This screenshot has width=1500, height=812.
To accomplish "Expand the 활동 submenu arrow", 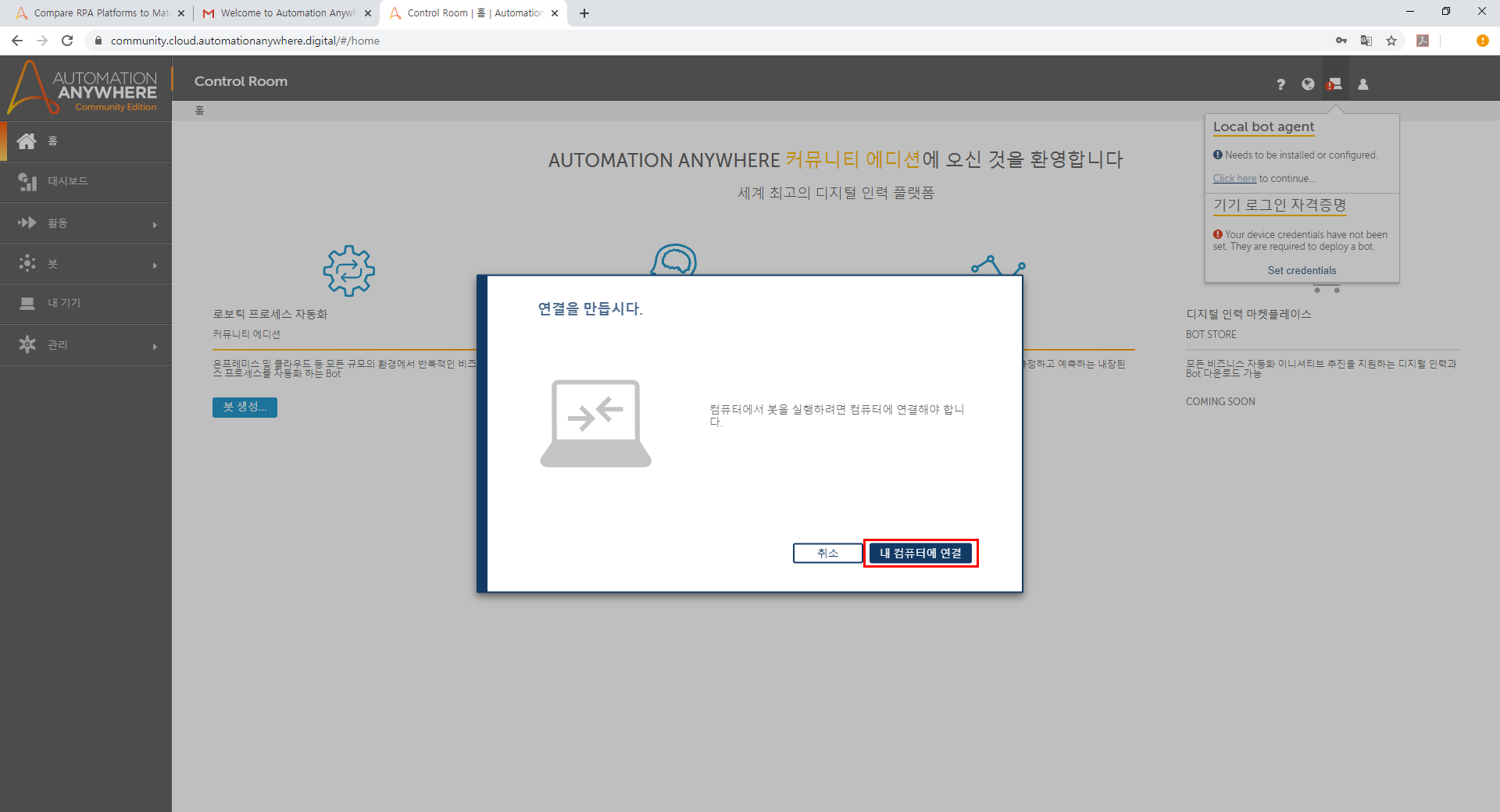I will point(155,225).
